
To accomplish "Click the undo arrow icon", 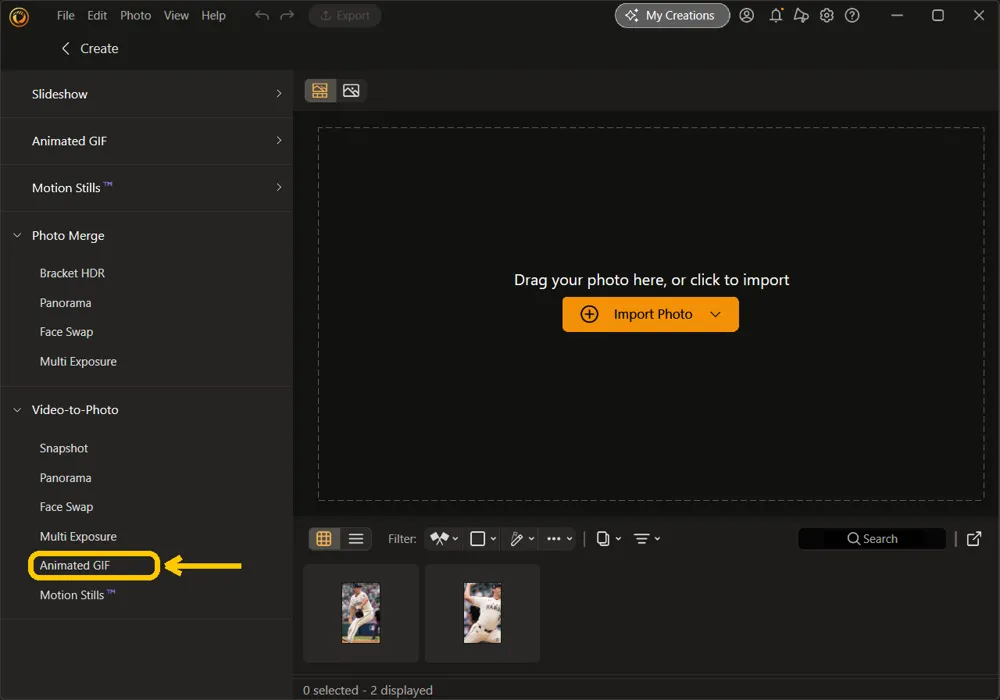I will point(261,15).
